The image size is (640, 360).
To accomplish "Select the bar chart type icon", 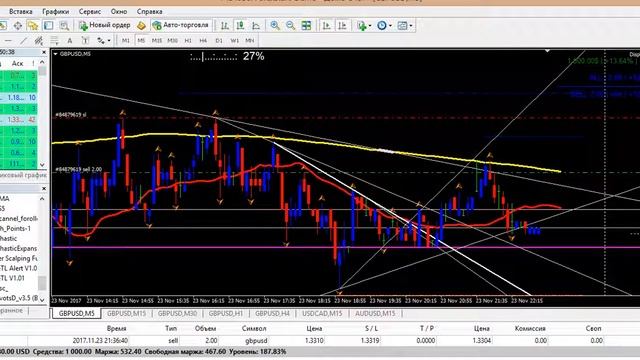I will click(x=225, y=25).
